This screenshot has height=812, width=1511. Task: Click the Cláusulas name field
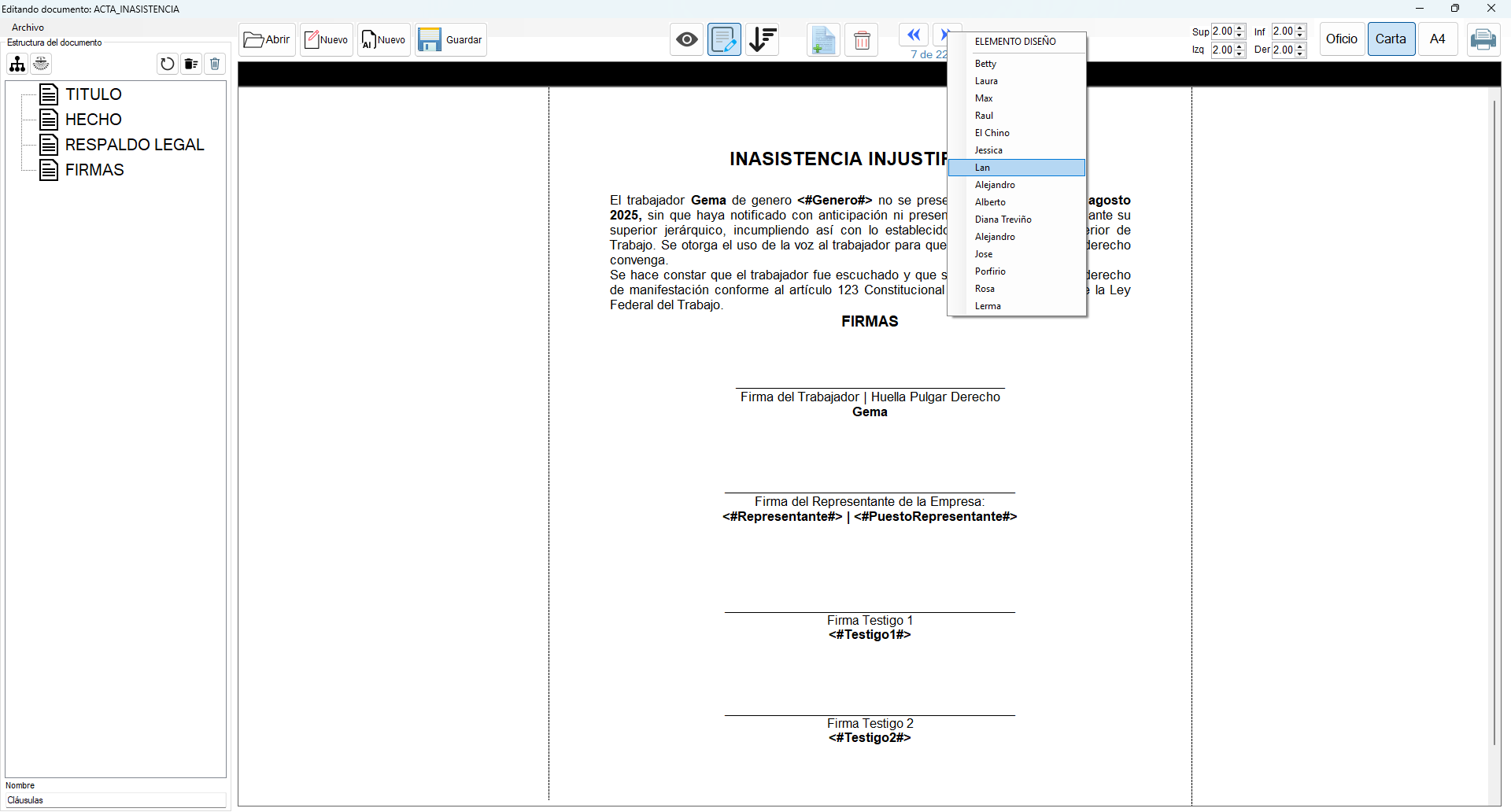point(116,800)
